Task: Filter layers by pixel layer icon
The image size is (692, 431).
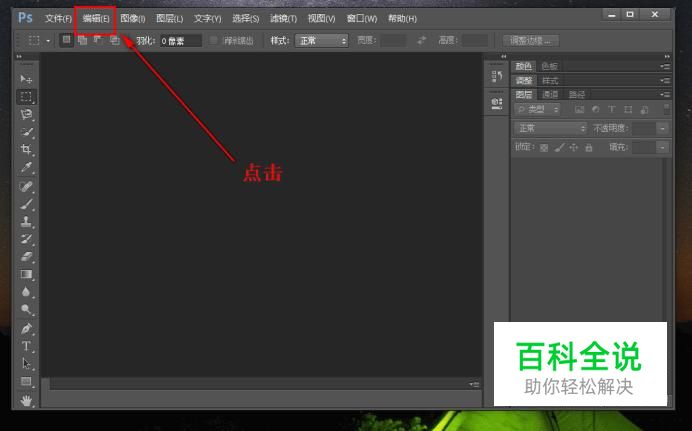Action: point(579,109)
